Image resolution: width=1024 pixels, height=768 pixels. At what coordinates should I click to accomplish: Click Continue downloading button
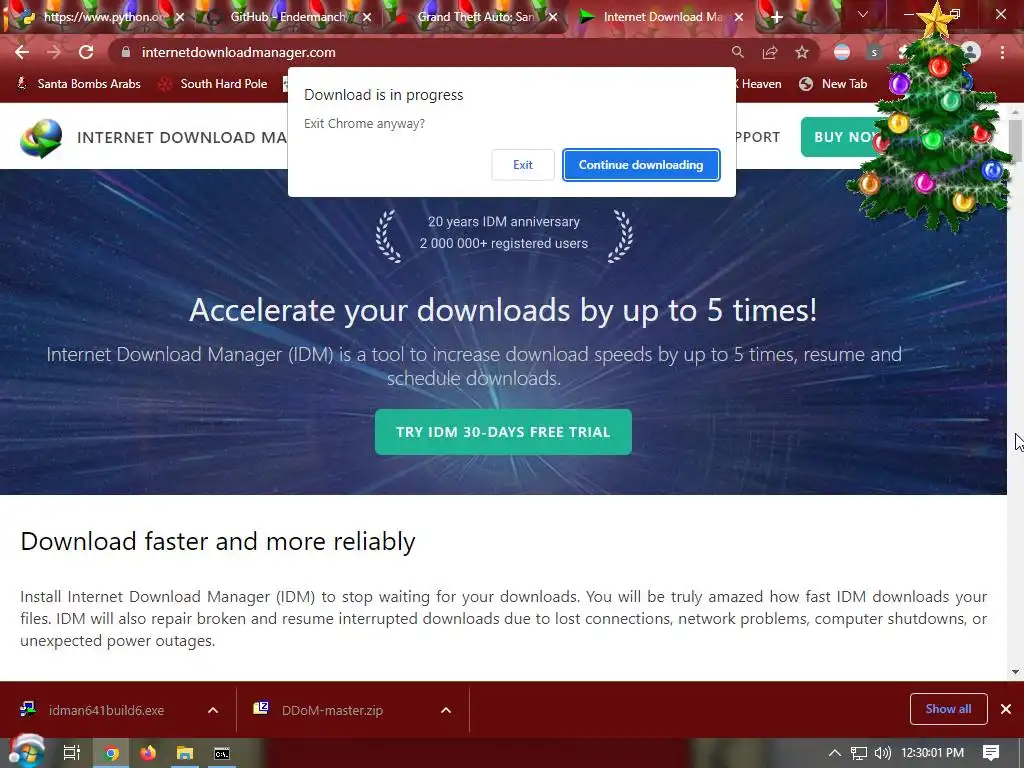[x=641, y=165]
